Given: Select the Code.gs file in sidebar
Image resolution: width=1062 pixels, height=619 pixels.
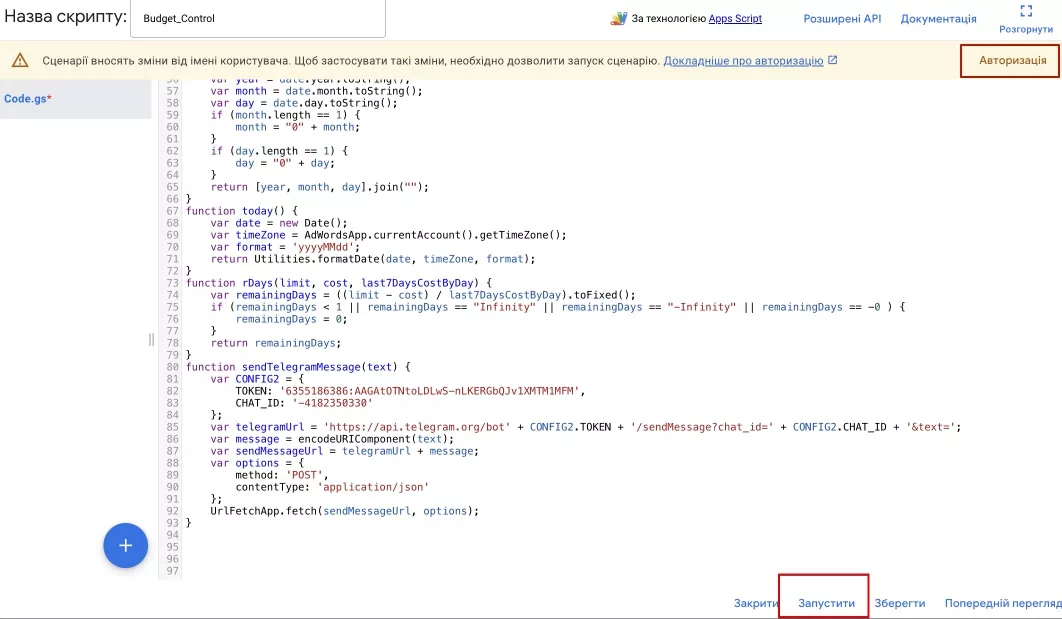Looking at the screenshot, I should tap(28, 98).
